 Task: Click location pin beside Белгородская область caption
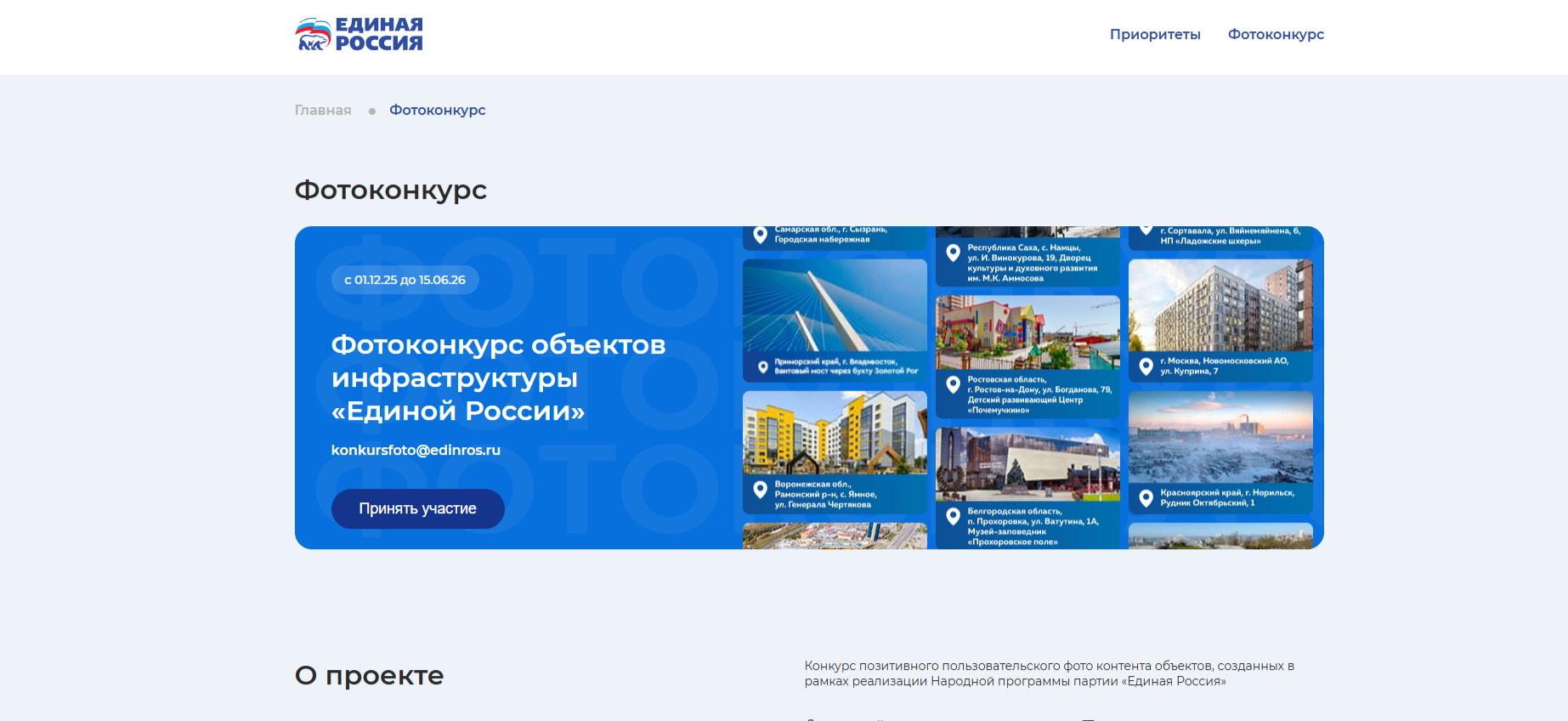click(x=954, y=516)
